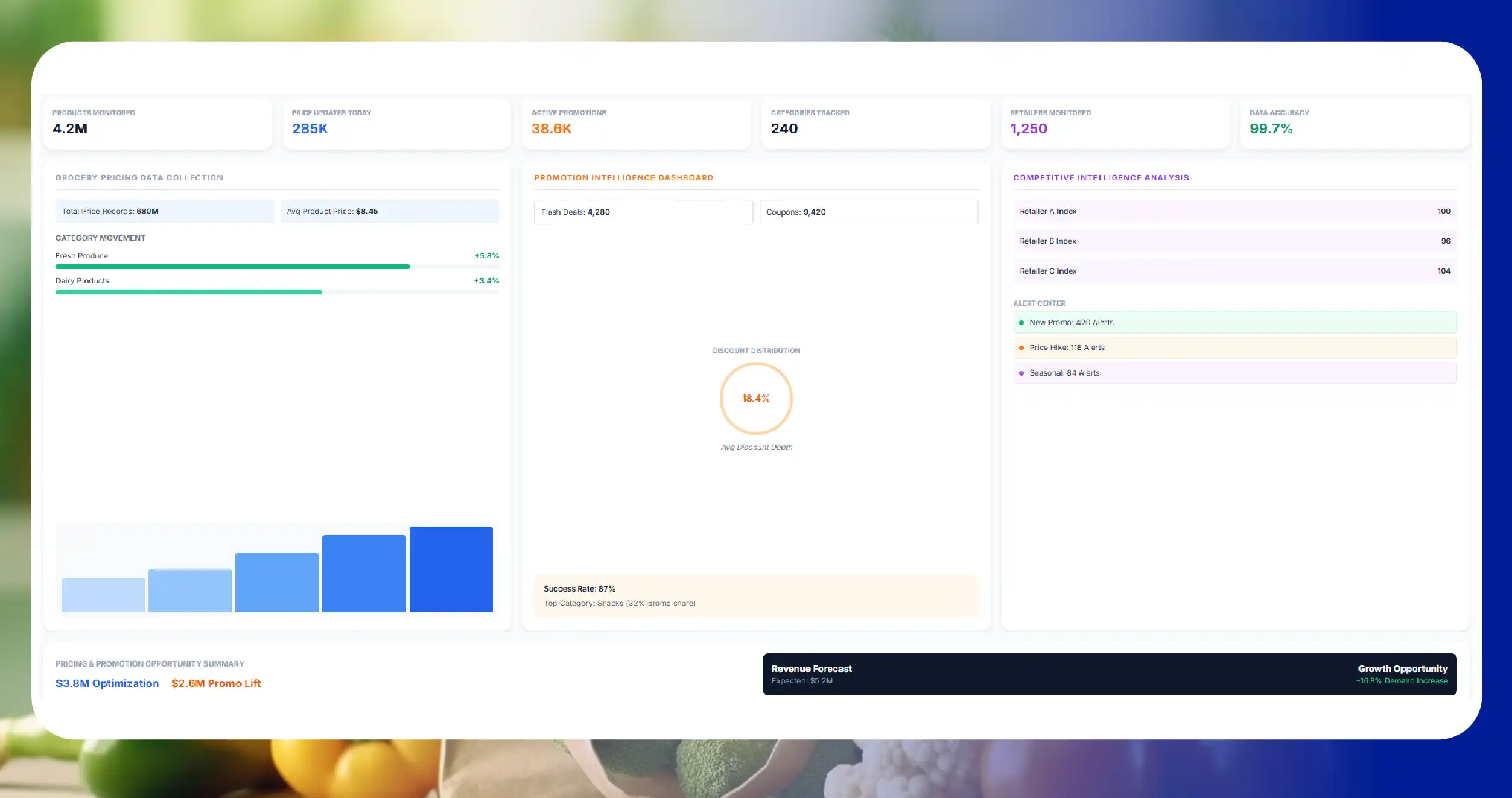Click the Dairy Products progress bar
The image size is (1512, 798).
(x=277, y=292)
